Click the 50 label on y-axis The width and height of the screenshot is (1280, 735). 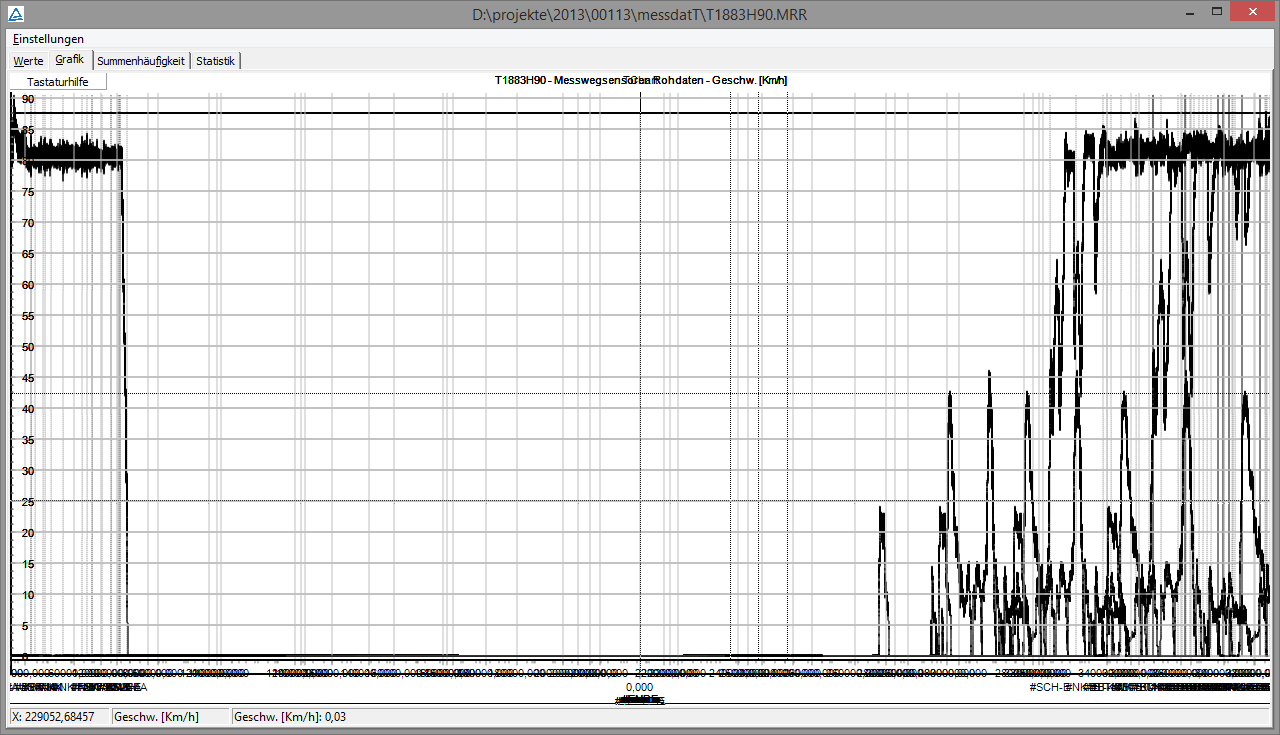(28, 347)
